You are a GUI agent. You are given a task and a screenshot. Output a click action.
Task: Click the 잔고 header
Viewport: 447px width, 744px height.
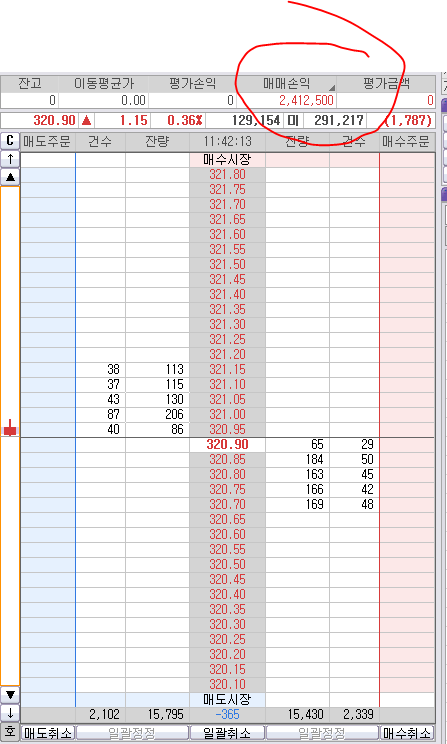point(30,84)
